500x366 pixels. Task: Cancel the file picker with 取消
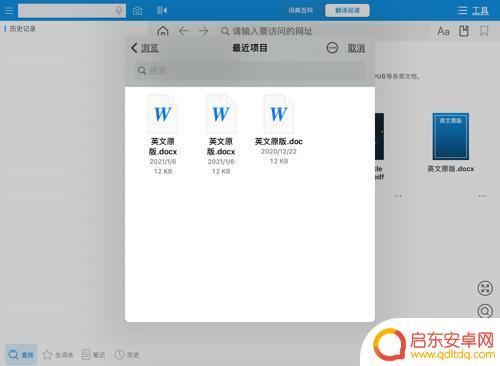pyautogui.click(x=356, y=48)
